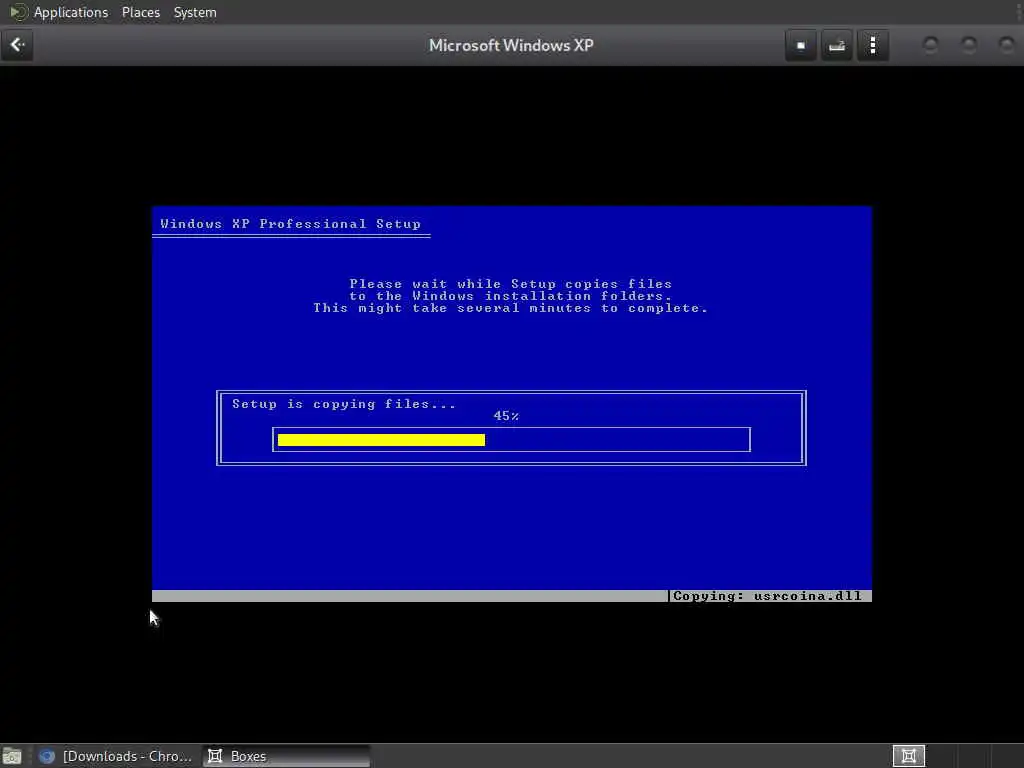Click 'This might take several minutes' line
Screen dimensions: 1024x768
pyautogui.click(x=511, y=308)
